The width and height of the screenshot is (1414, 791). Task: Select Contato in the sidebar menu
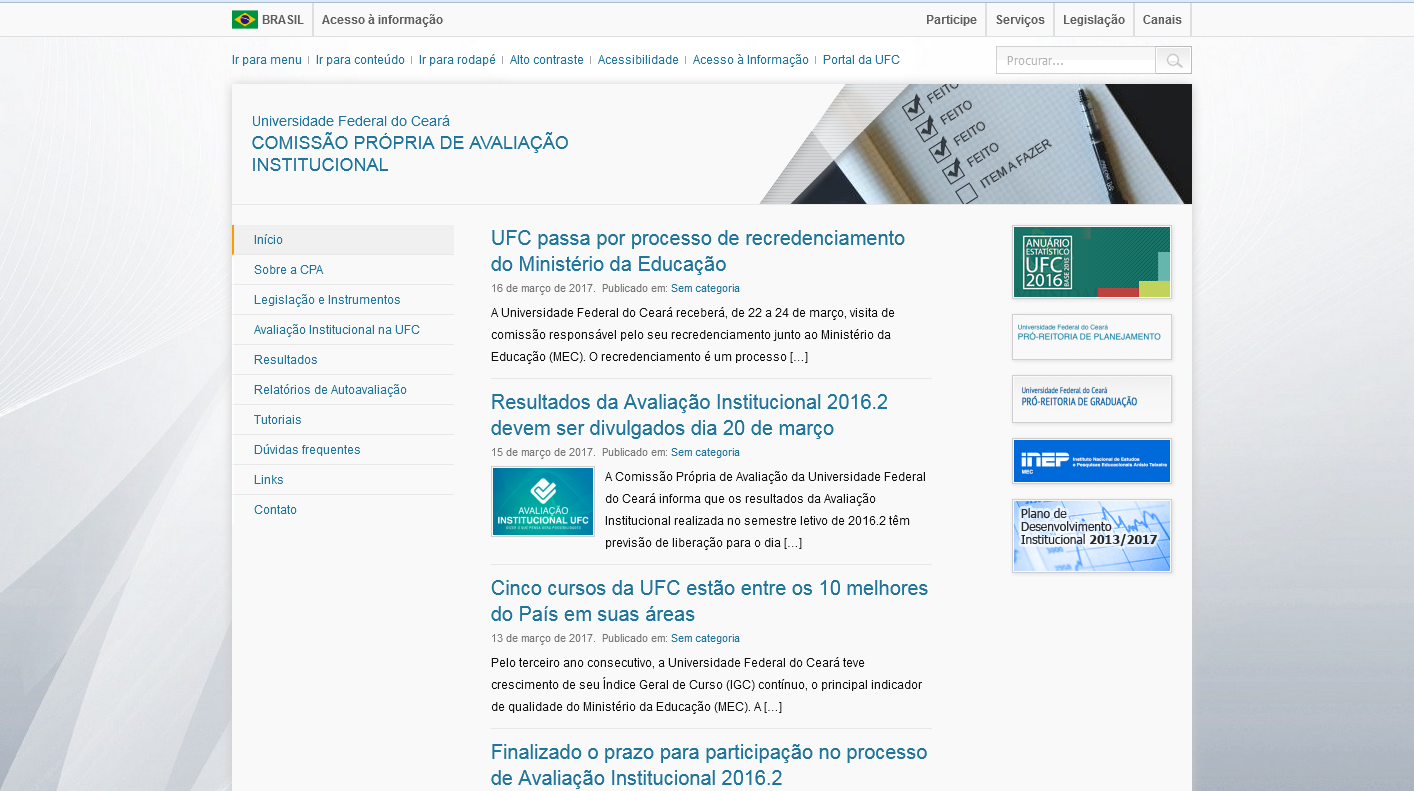pyautogui.click(x=343, y=510)
